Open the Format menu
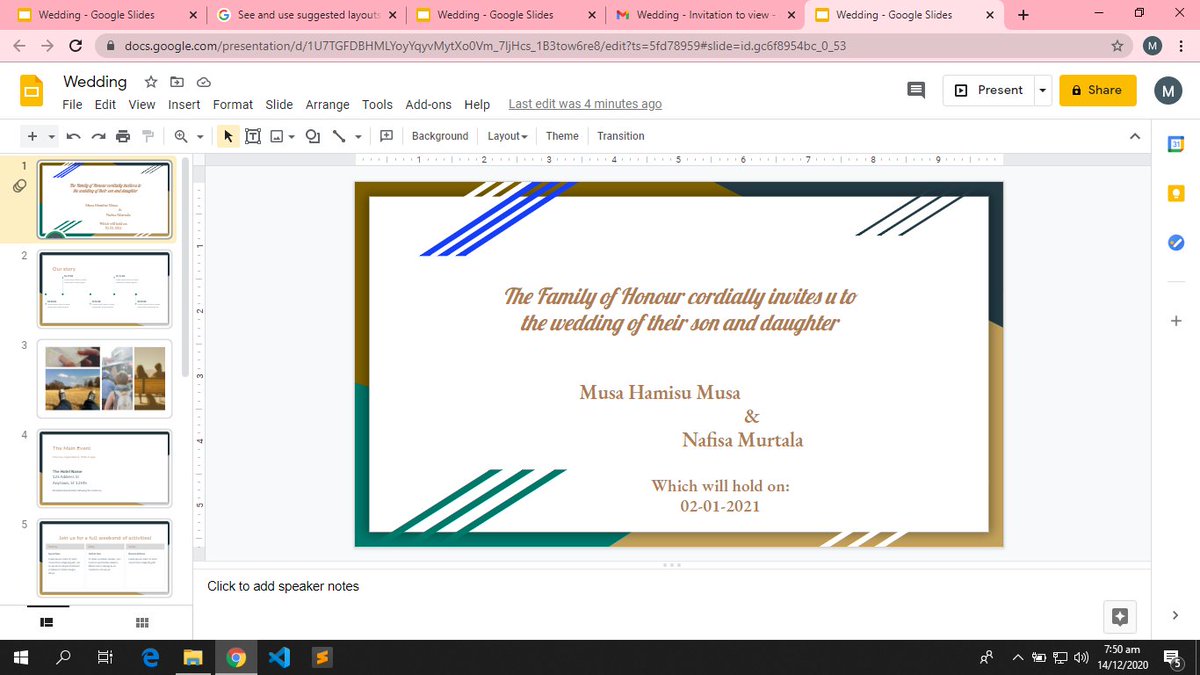This screenshot has height=675, width=1200. click(233, 104)
